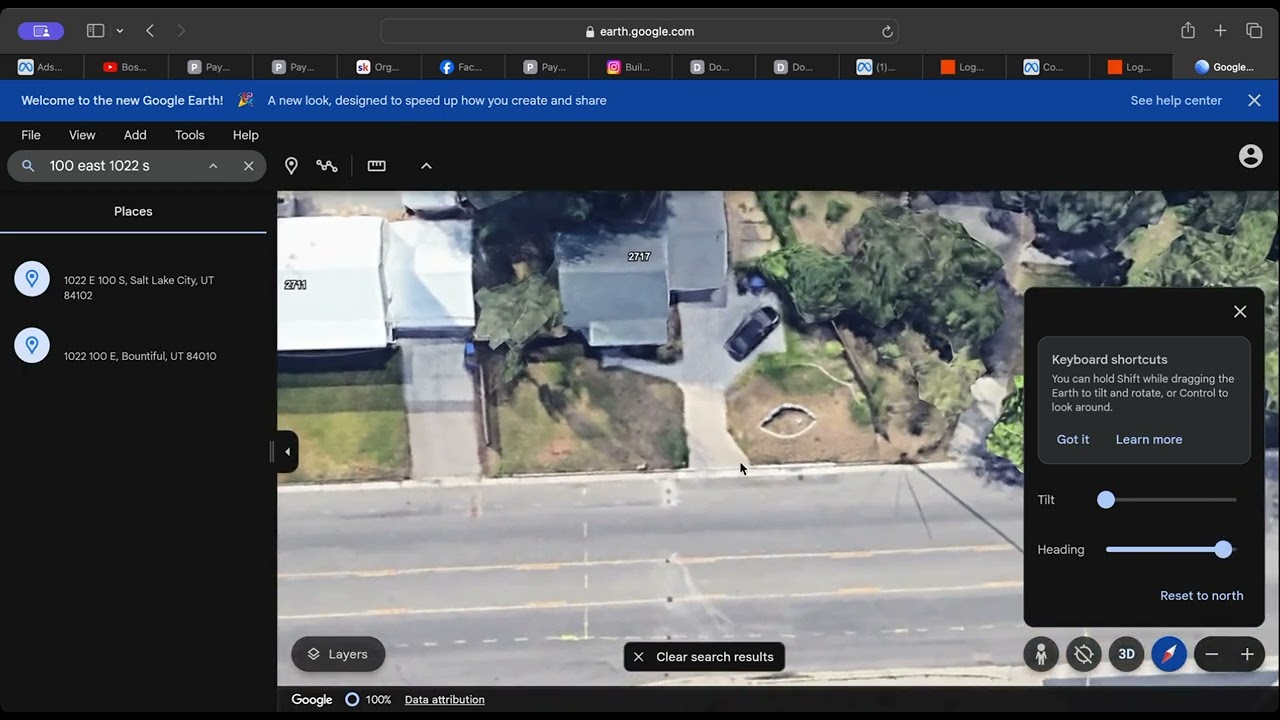Open the Google account profile icon
Screen dimensions: 1280x720
(1250, 156)
